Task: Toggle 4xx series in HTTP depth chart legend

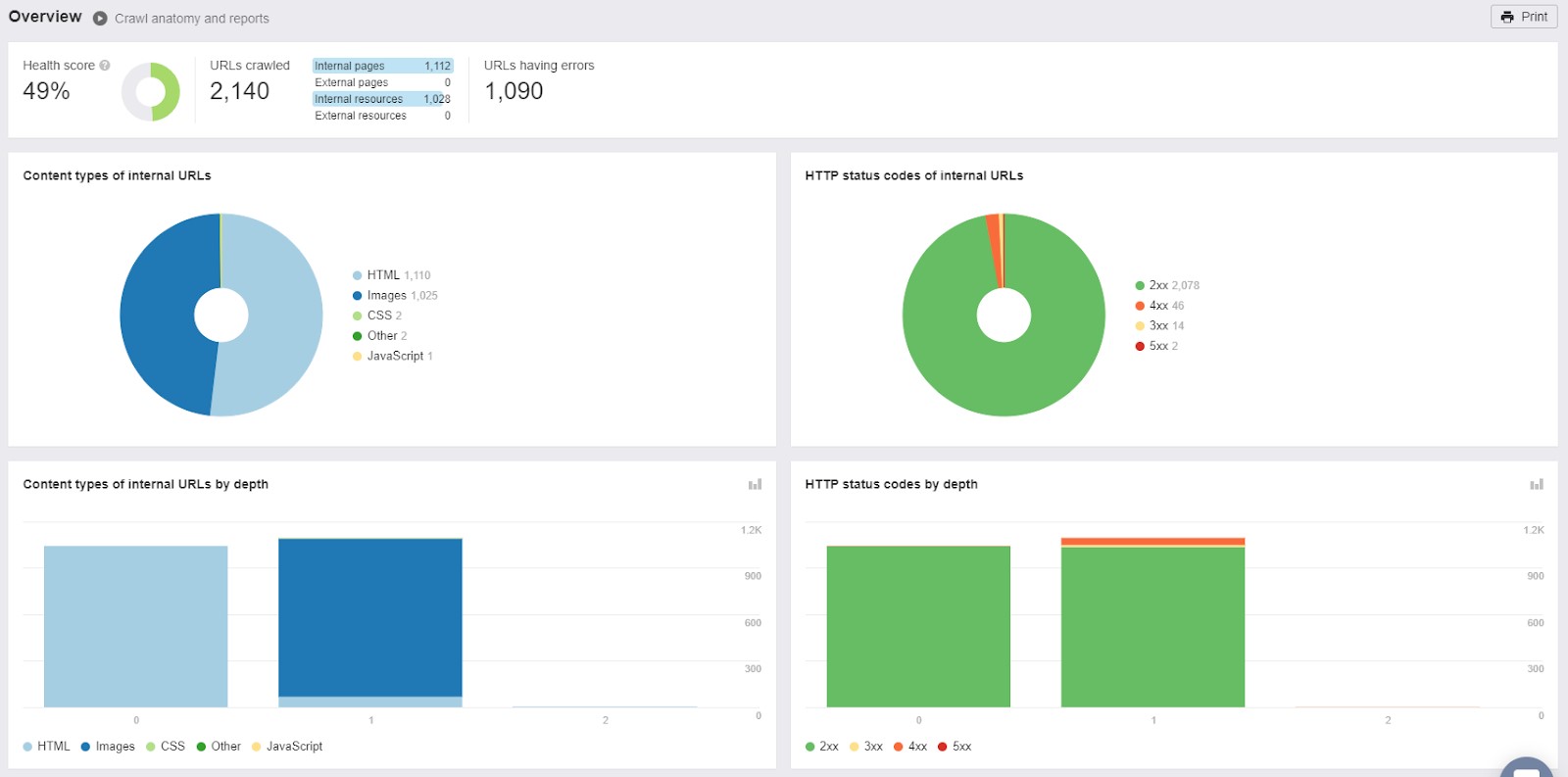Action: point(909,747)
